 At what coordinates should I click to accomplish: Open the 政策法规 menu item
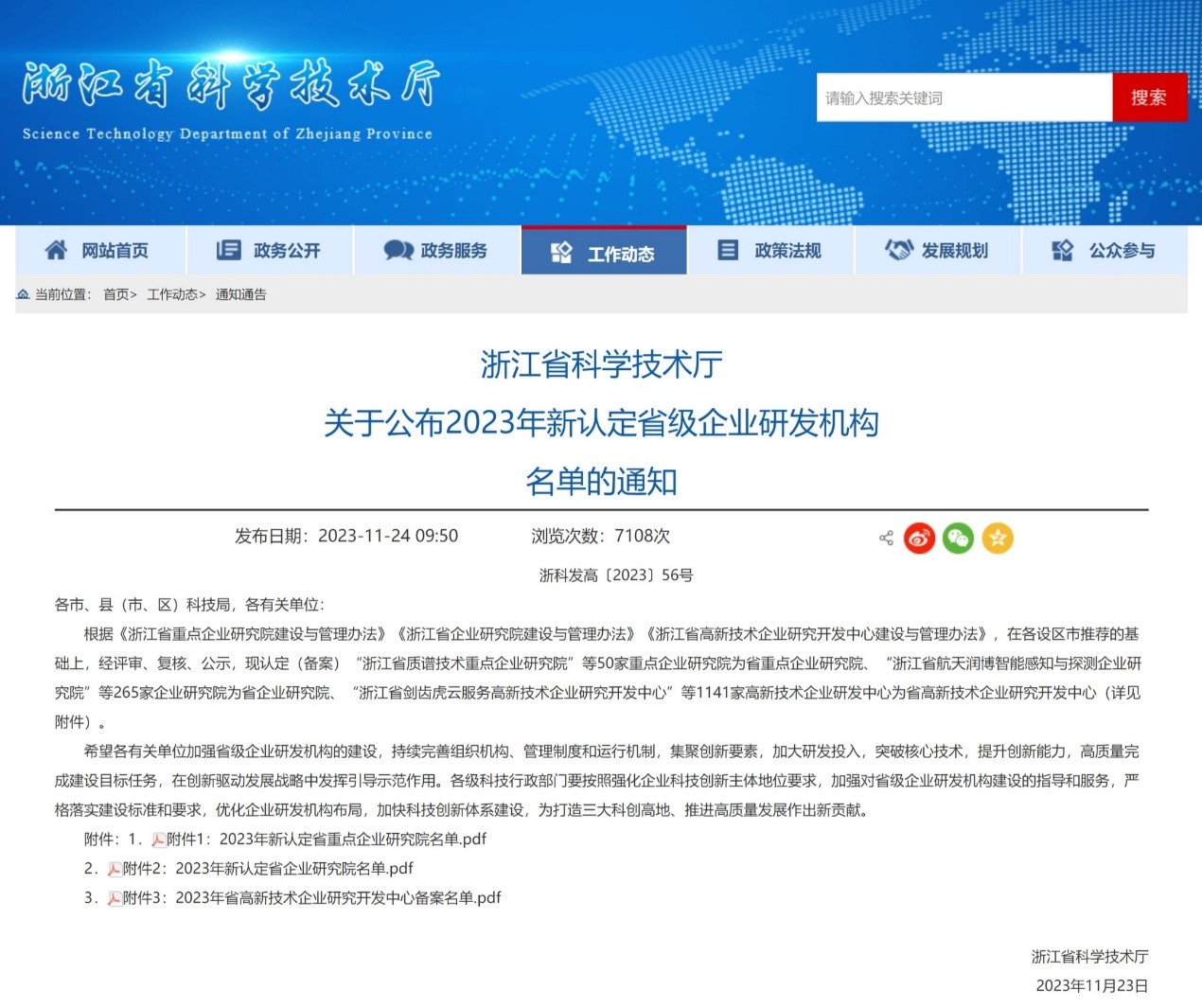(770, 250)
